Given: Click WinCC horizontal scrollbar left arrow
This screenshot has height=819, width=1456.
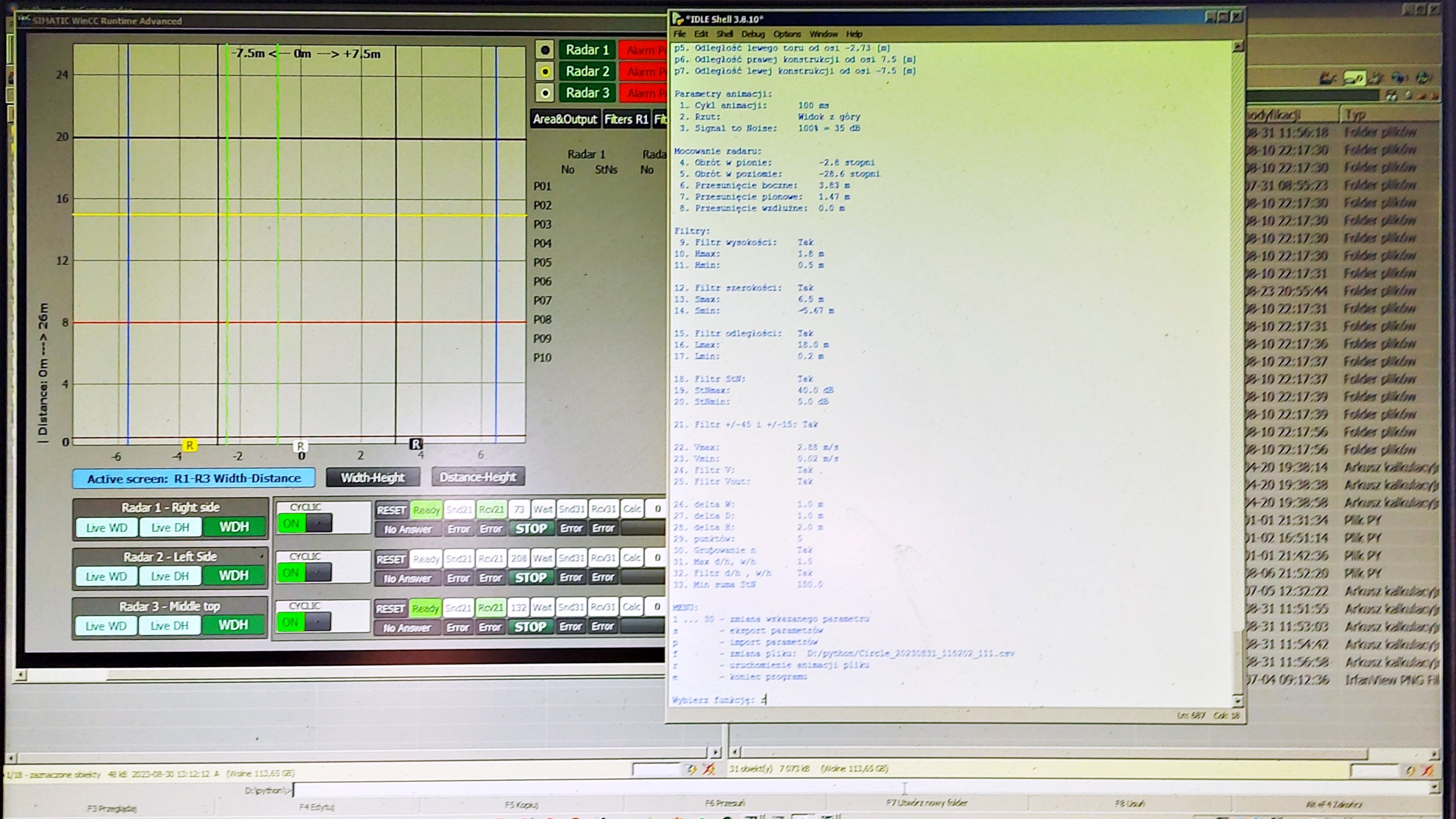Looking at the screenshot, I should tap(21, 675).
